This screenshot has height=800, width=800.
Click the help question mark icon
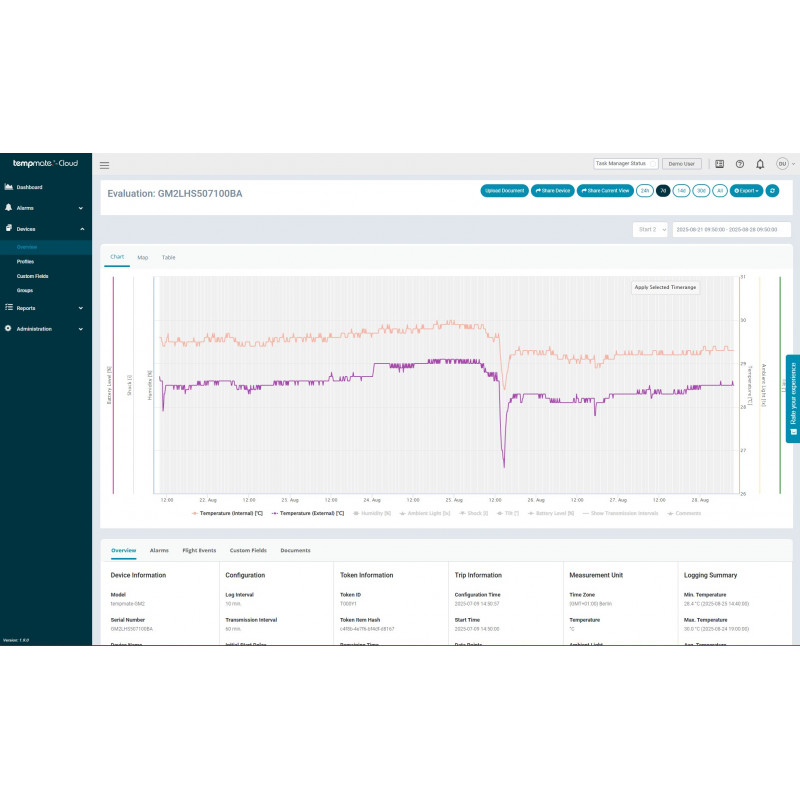click(740, 164)
